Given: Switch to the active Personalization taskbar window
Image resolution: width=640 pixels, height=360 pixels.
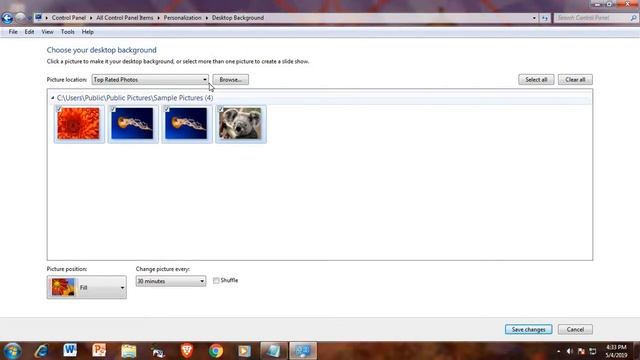Looking at the screenshot, I should point(303,351).
